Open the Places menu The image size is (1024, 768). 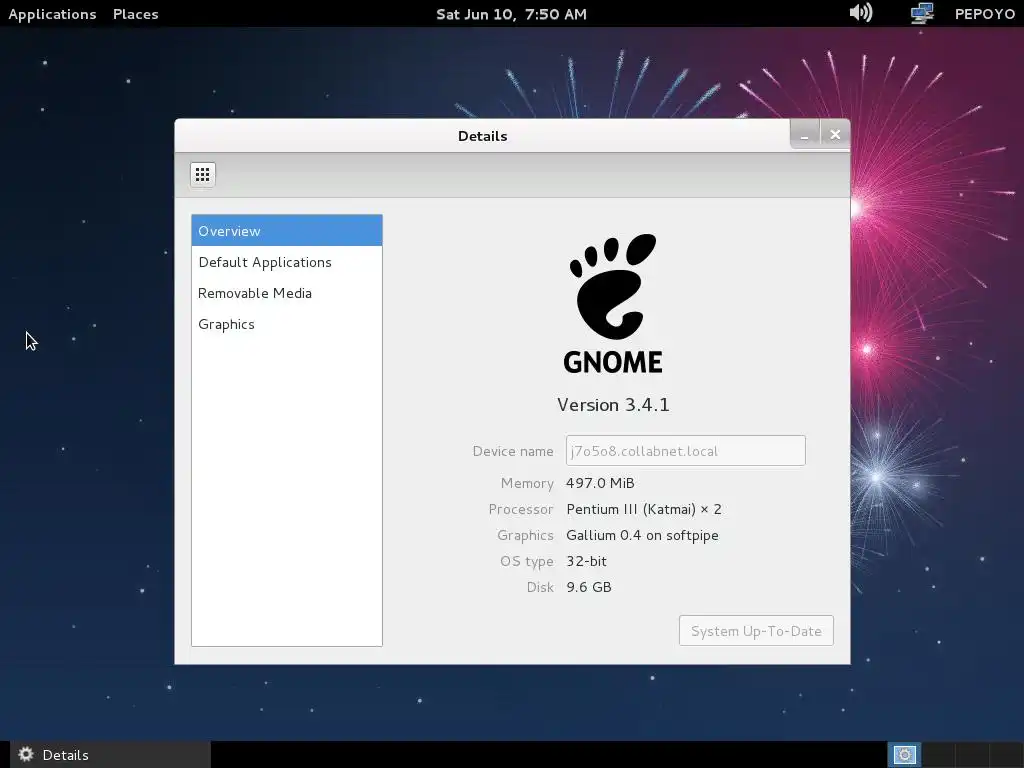[x=136, y=14]
